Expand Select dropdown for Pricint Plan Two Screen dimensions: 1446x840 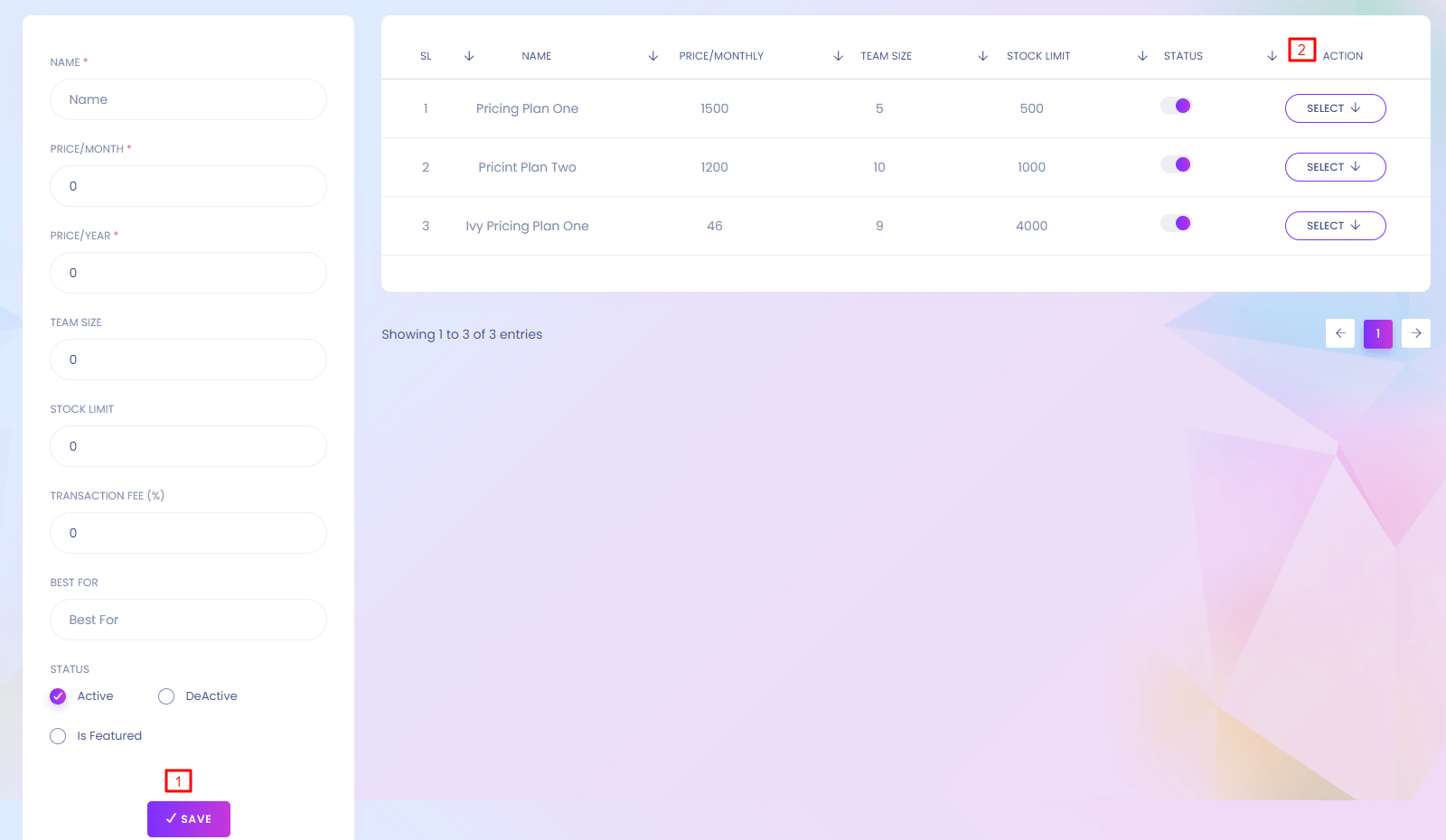point(1335,167)
